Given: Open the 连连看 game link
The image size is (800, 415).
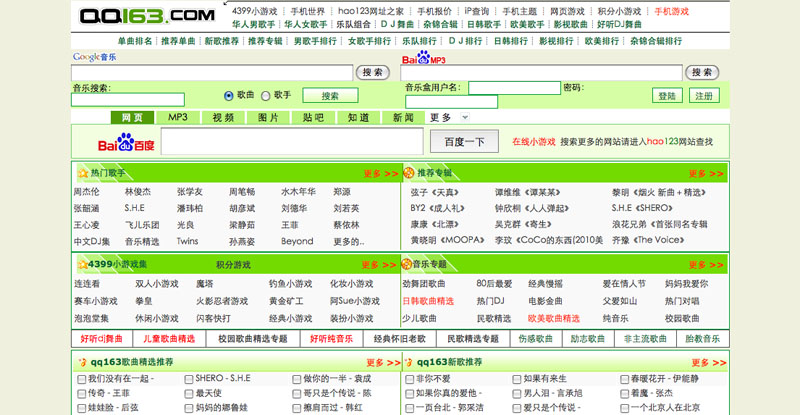Looking at the screenshot, I should click(x=87, y=284).
